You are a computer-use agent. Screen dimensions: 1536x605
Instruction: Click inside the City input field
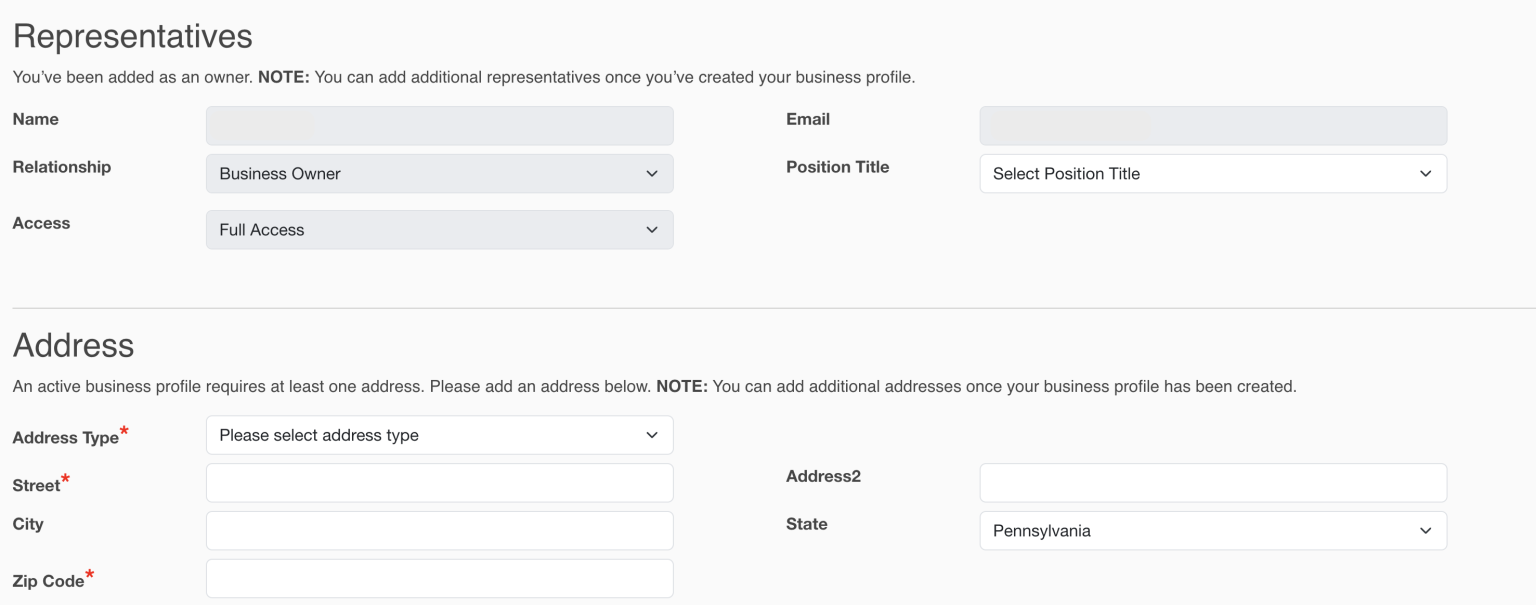click(x=439, y=530)
